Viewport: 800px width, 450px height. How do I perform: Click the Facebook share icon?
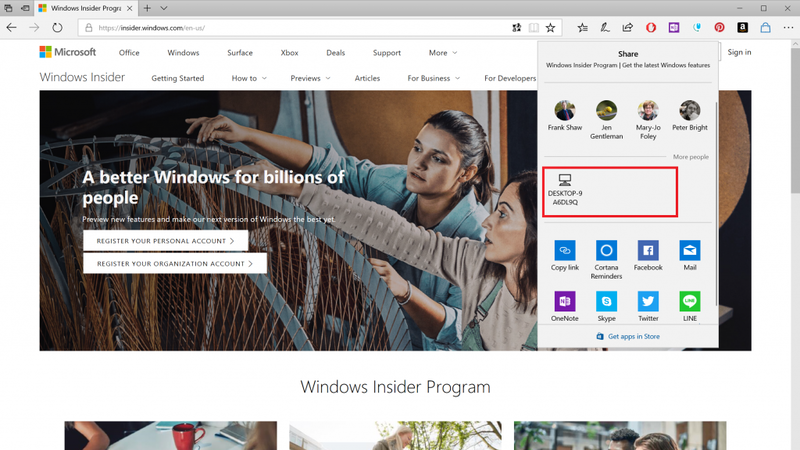[647, 250]
